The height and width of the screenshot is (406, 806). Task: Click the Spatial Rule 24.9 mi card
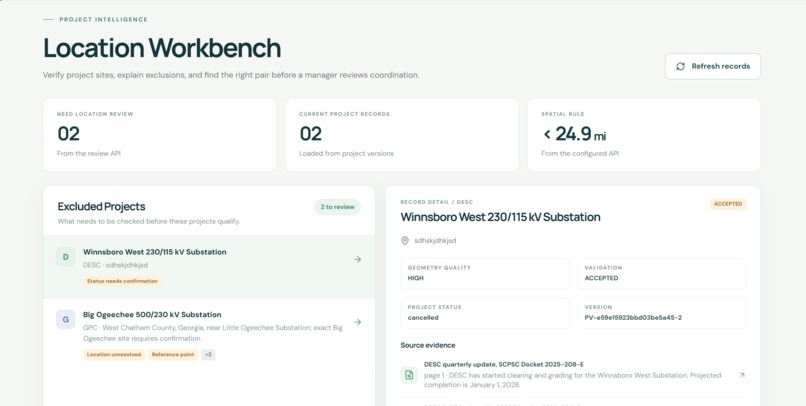click(x=644, y=135)
